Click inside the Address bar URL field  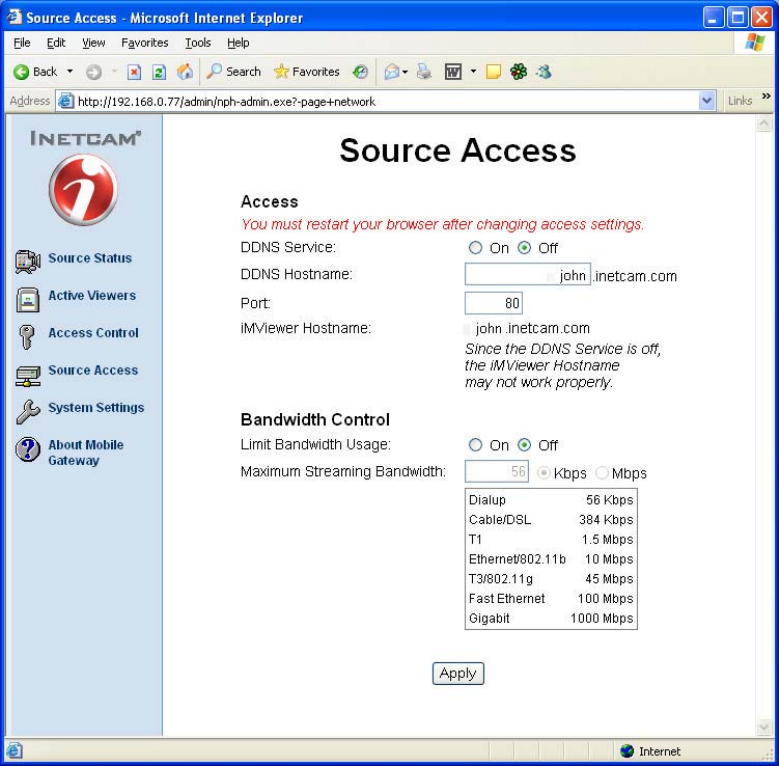click(385, 101)
